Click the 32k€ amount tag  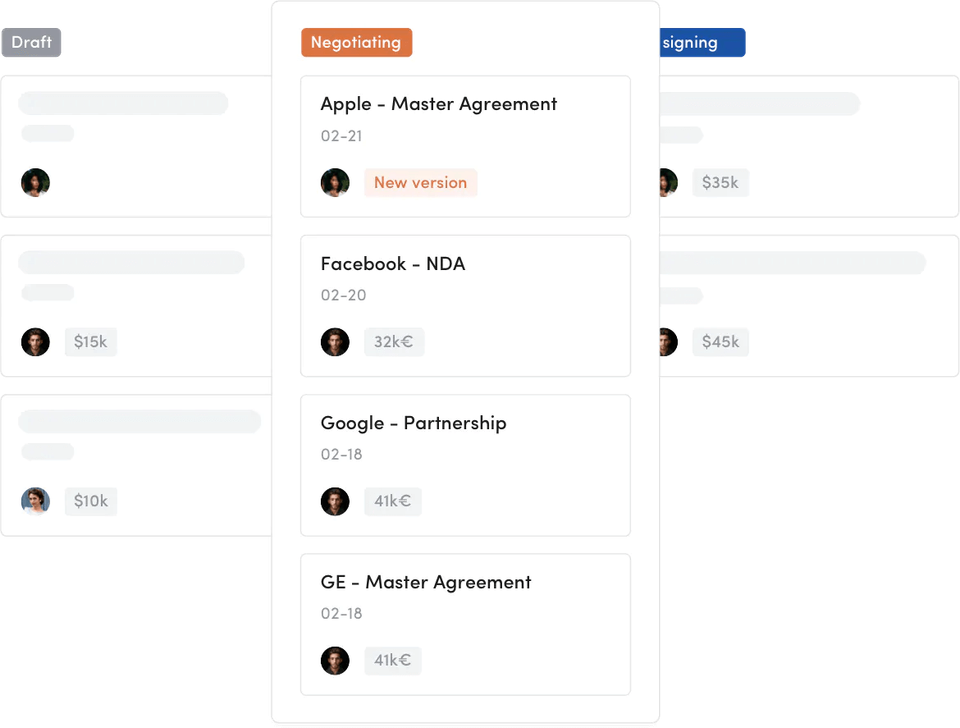pos(394,342)
